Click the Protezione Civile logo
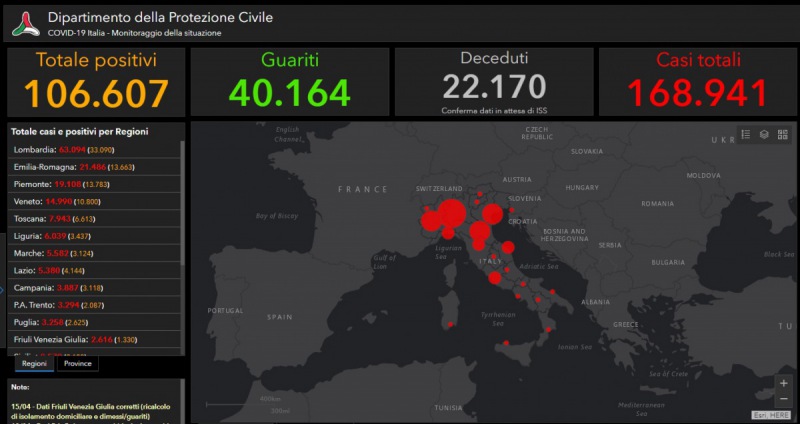Image resolution: width=800 pixels, height=424 pixels. tap(24, 24)
